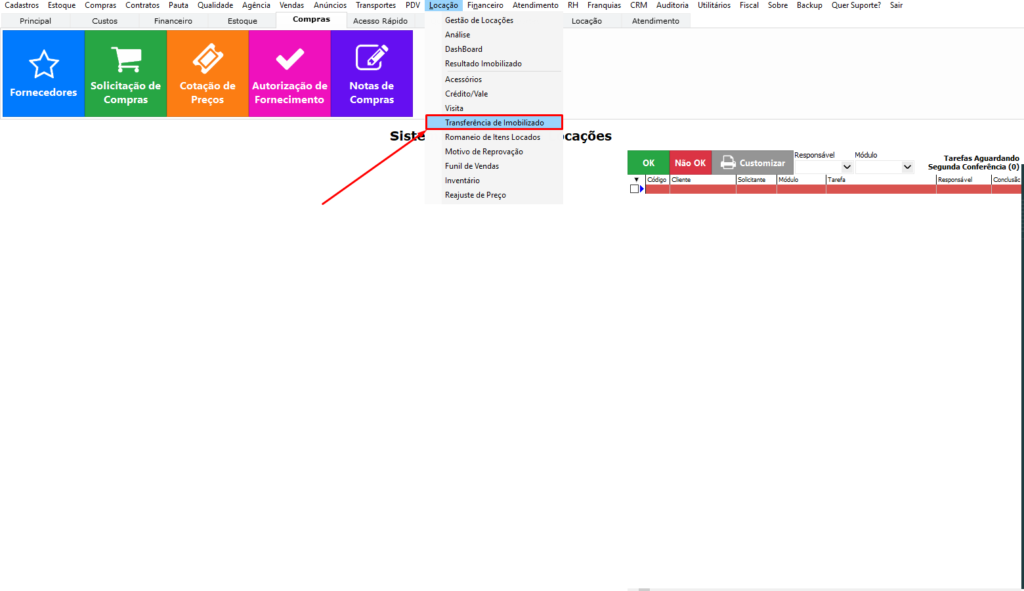This screenshot has width=1024, height=591.
Task: Select Transferência de Imobilizado menu entry
Action: click(x=494, y=122)
